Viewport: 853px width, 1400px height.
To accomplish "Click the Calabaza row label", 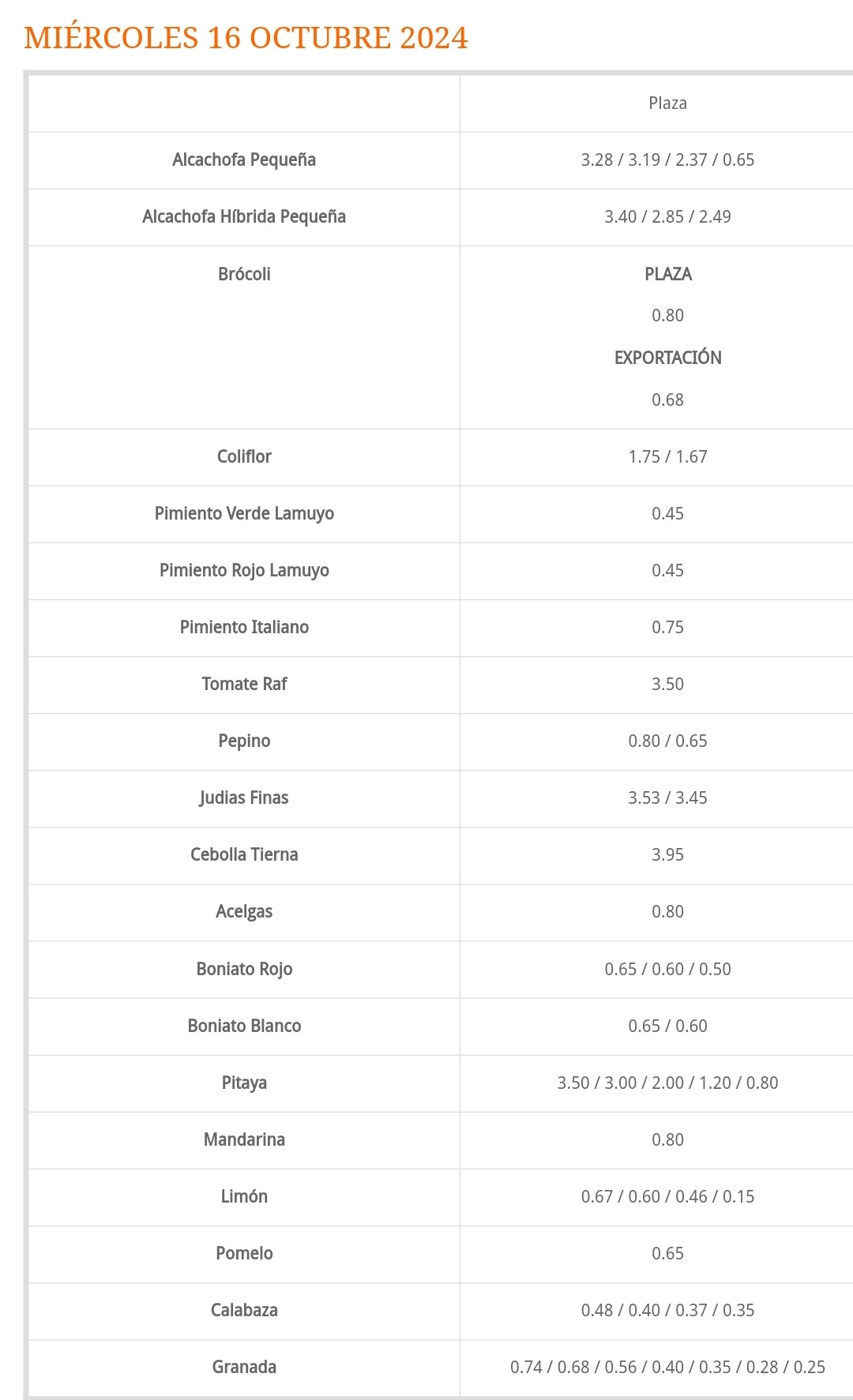I will point(244,1310).
